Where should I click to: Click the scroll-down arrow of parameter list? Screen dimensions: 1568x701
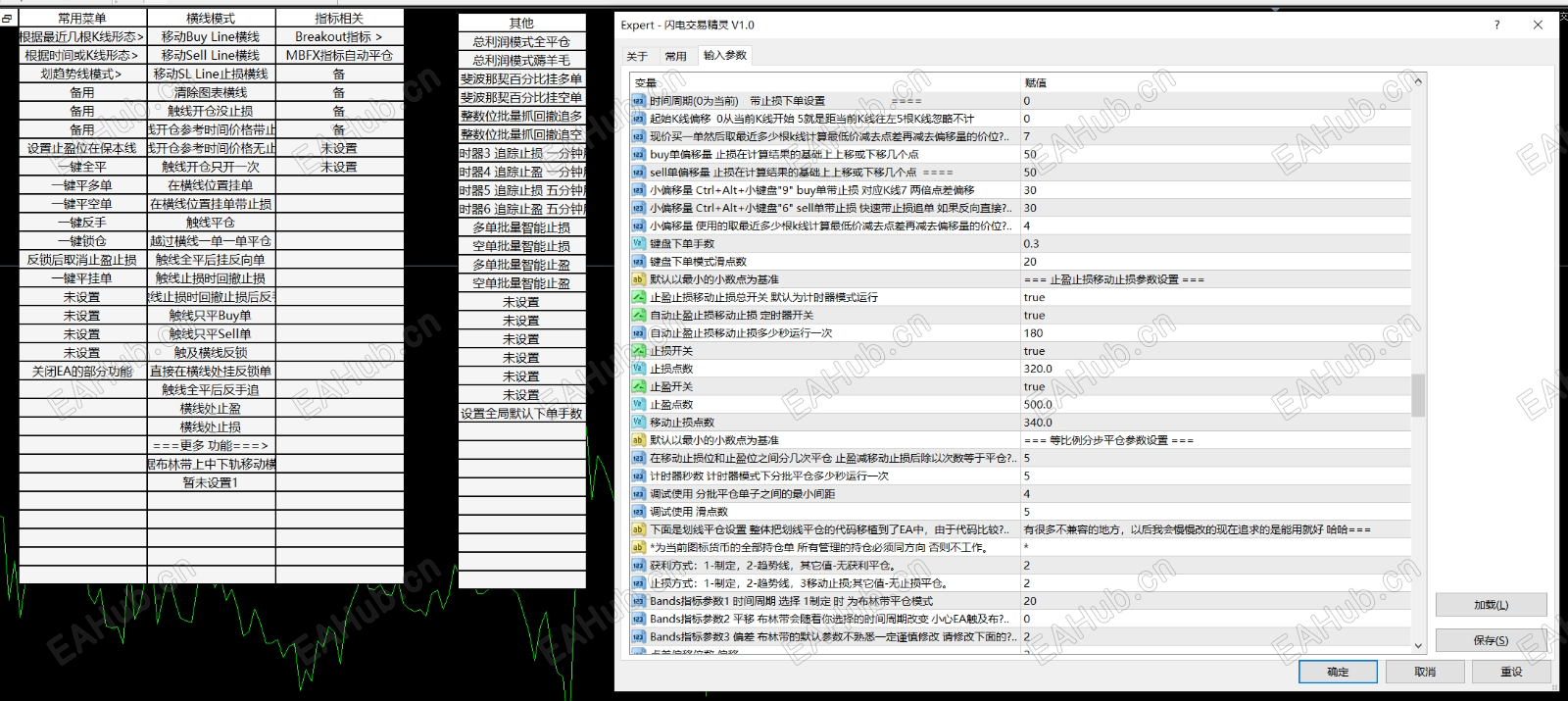tap(1418, 646)
